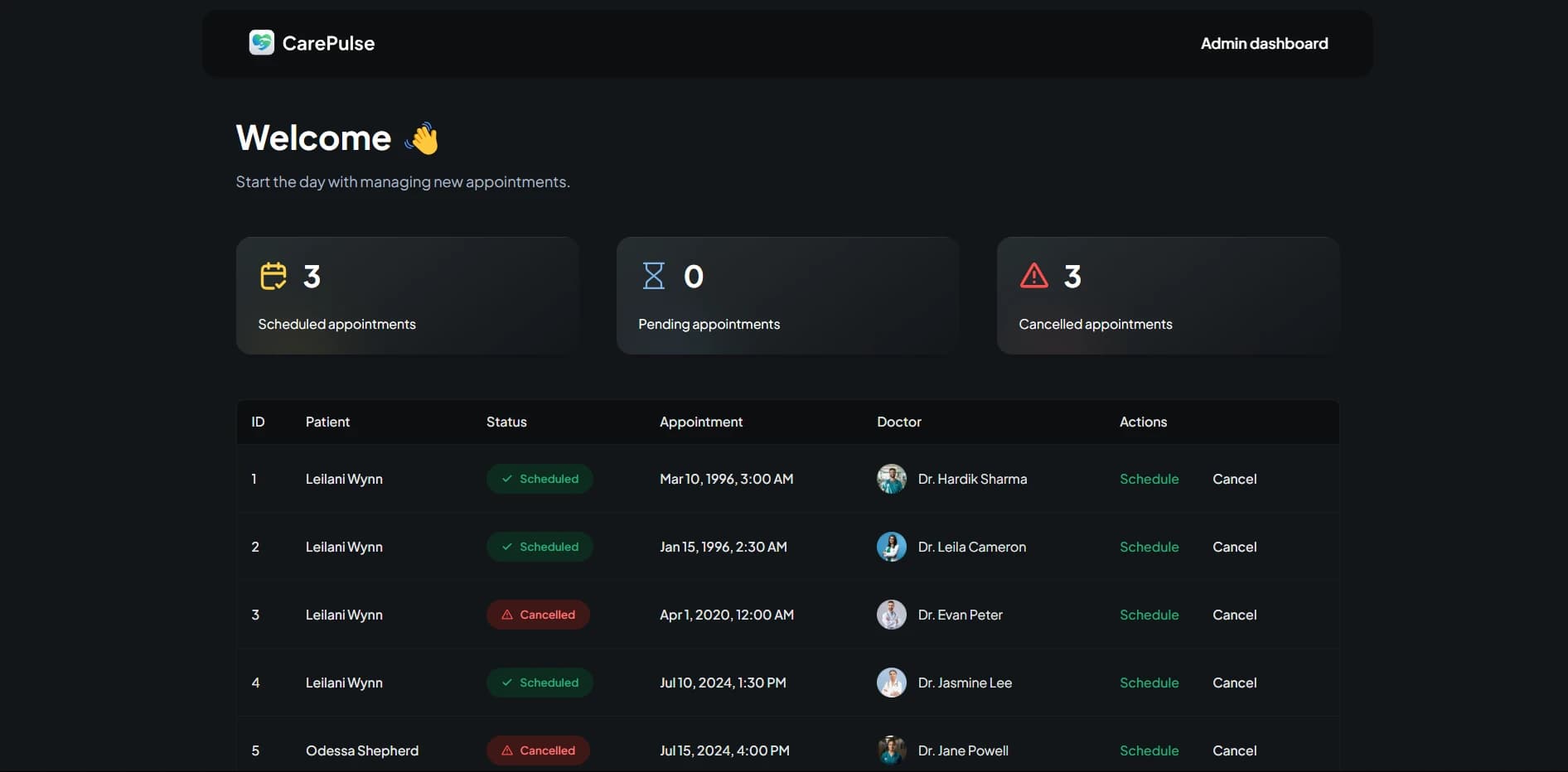The width and height of the screenshot is (1568, 772).
Task: Schedule appointment for row ID 1
Action: click(1149, 479)
